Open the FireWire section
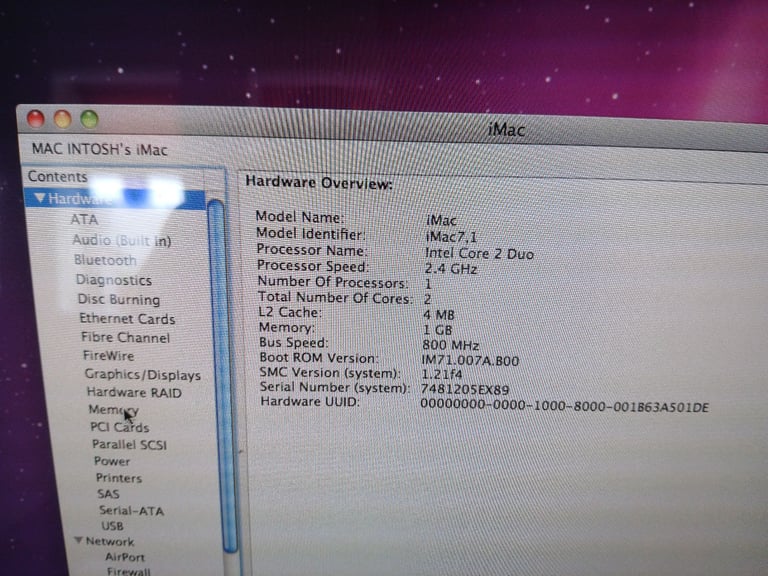Screen dimensions: 768x576 (108, 356)
